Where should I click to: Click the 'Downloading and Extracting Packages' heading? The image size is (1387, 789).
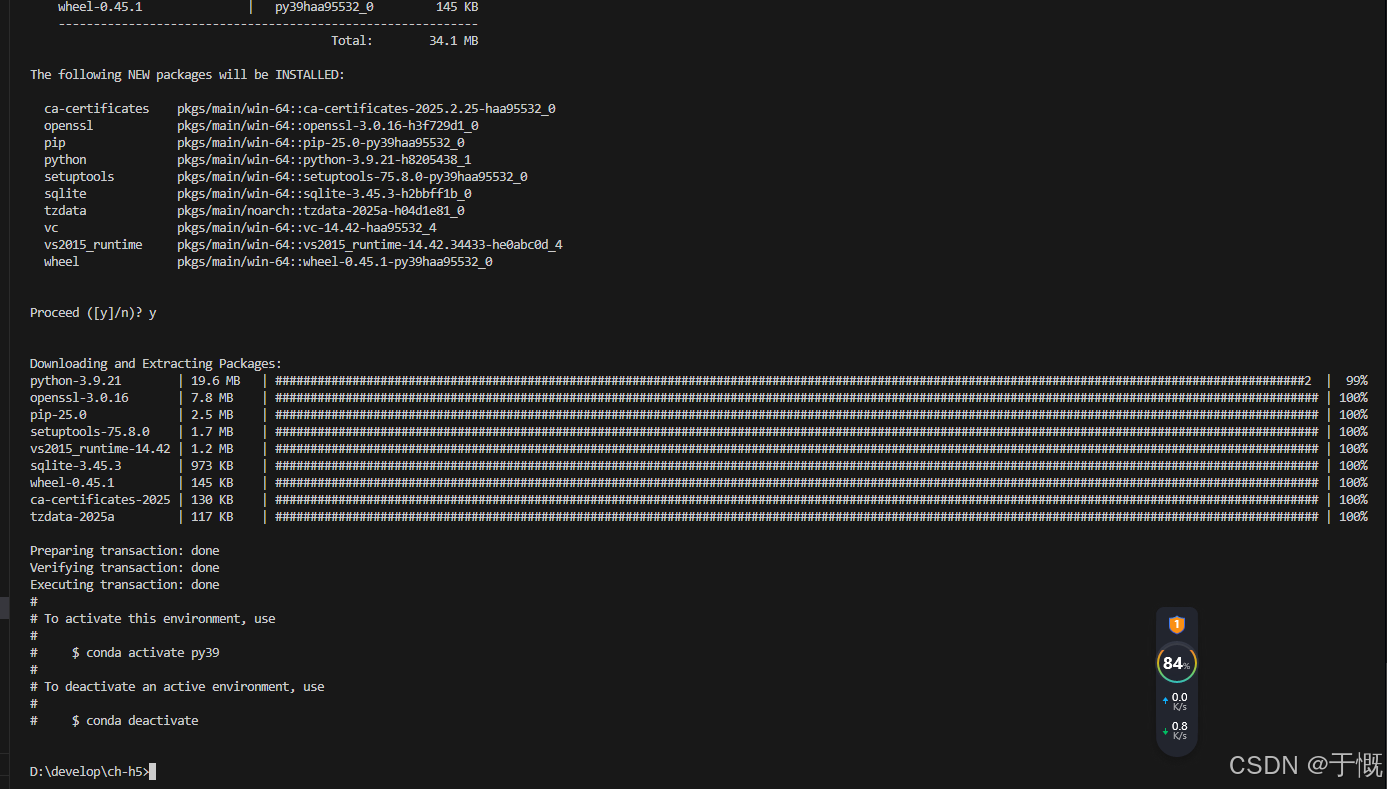[155, 364]
